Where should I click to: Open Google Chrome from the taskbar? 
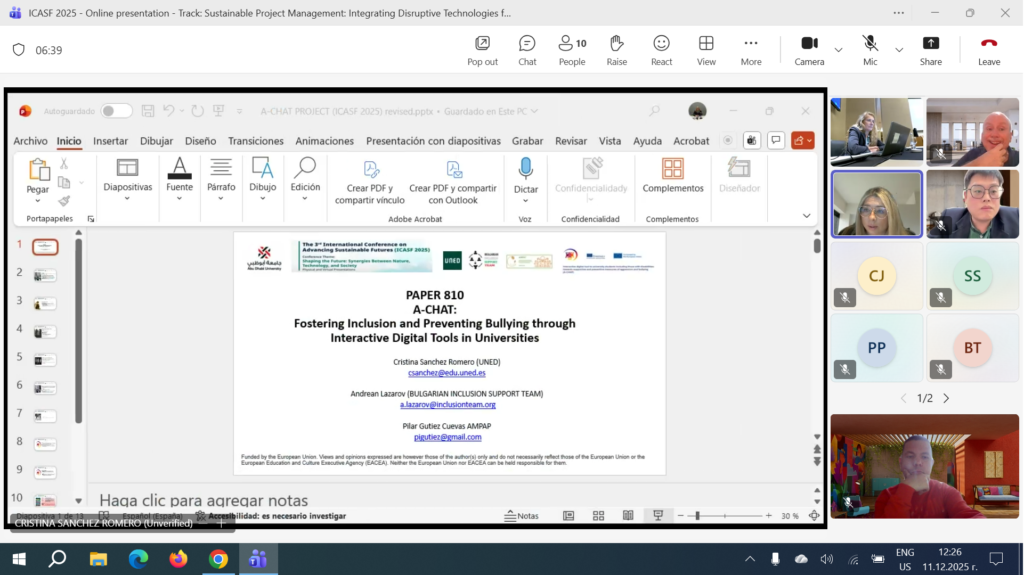(218, 558)
